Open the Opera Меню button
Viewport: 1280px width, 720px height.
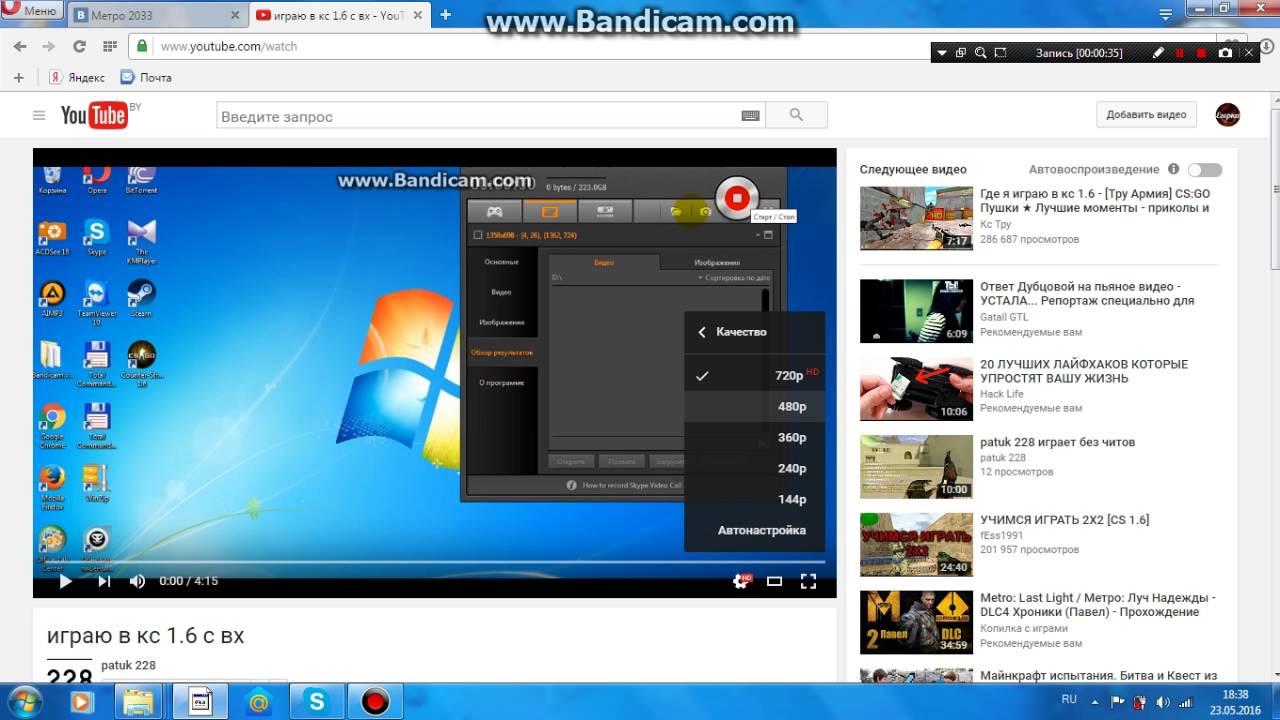(31, 11)
